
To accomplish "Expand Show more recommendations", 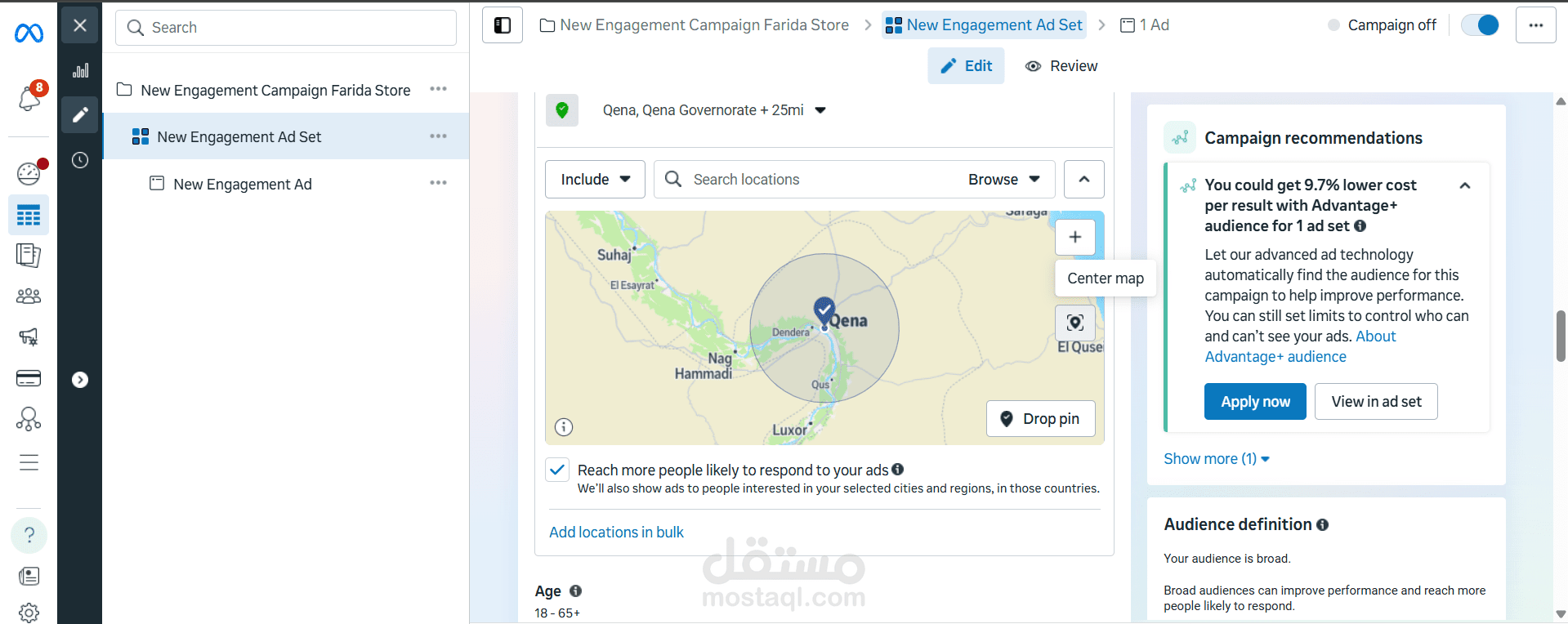I will (x=1216, y=459).
